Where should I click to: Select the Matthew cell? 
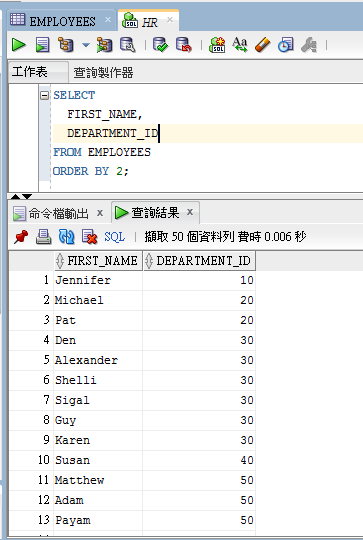point(98,480)
